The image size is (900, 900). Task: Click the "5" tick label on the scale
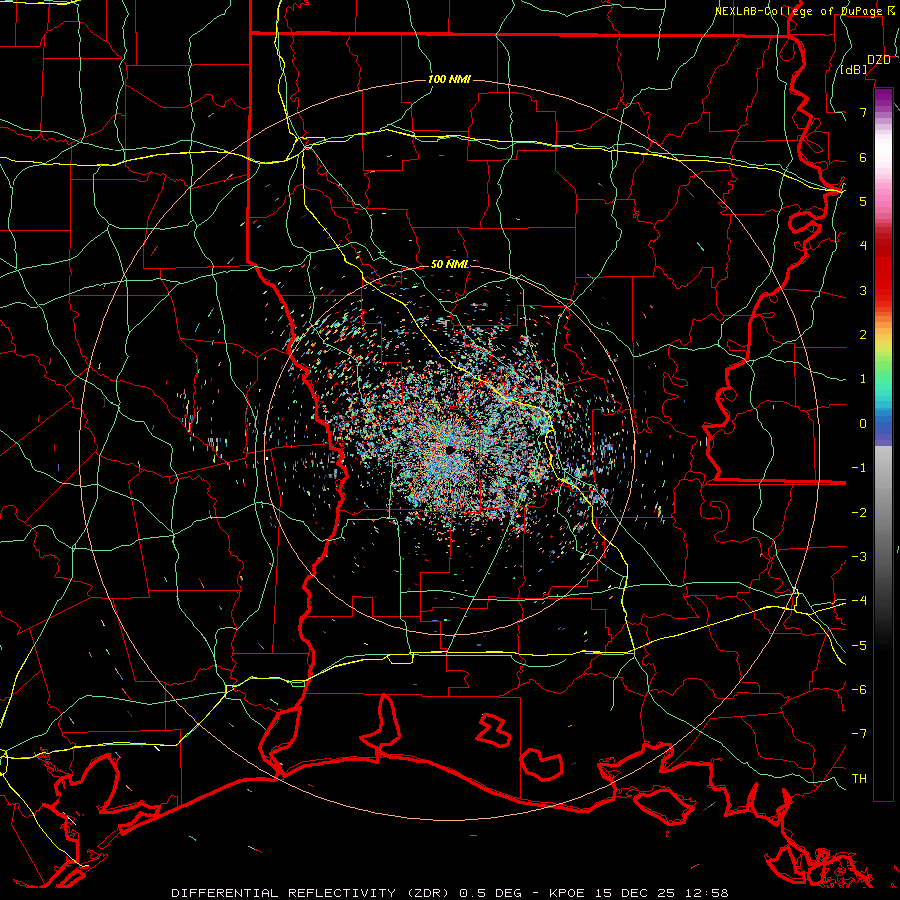[863, 201]
